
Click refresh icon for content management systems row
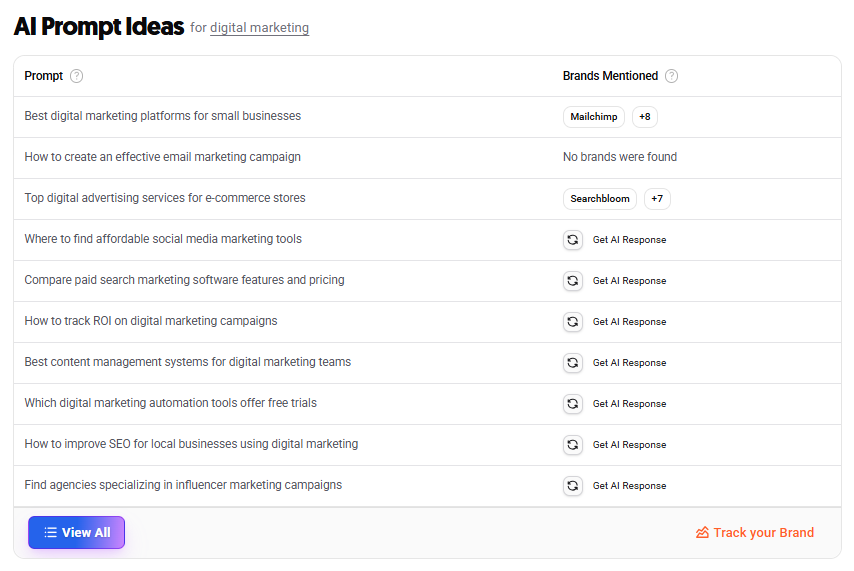(572, 363)
